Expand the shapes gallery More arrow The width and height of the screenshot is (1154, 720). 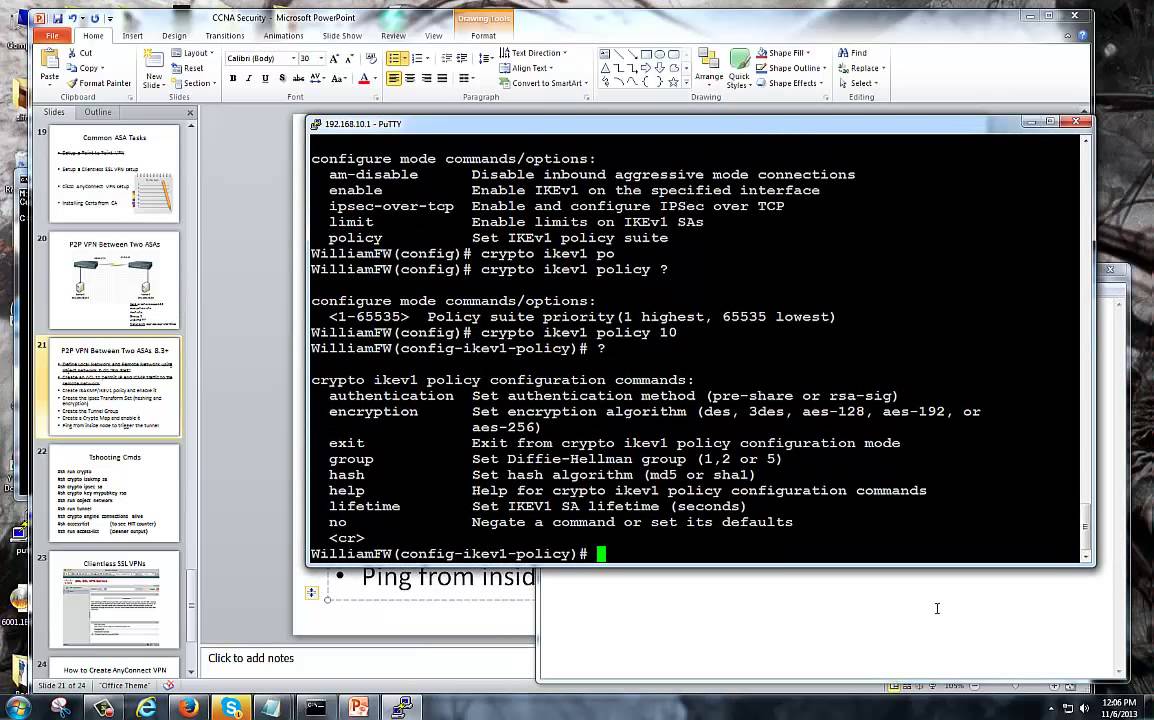(687, 82)
